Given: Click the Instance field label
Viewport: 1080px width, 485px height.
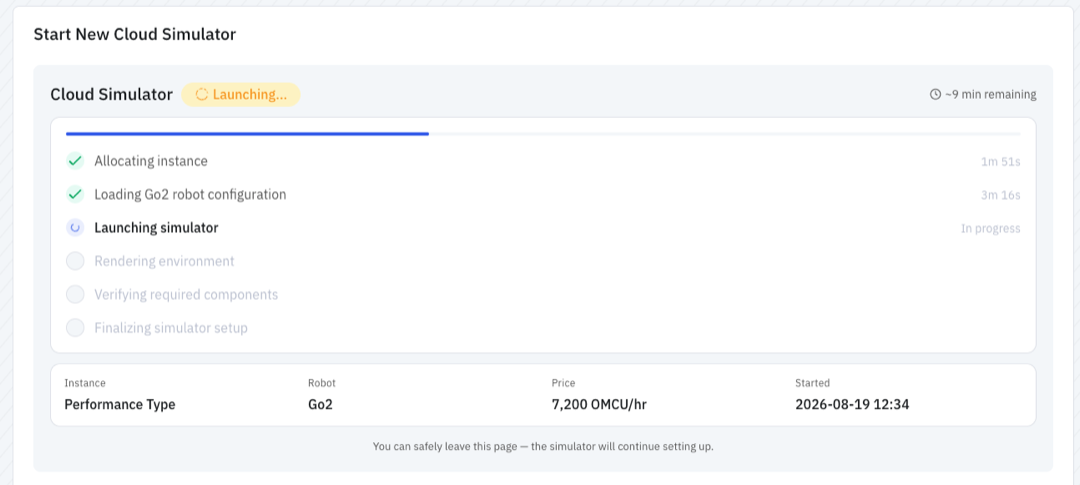Looking at the screenshot, I should point(85,383).
